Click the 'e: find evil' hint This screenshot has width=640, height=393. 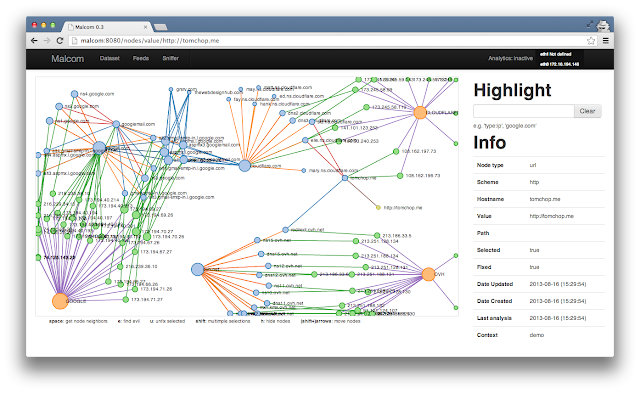pyautogui.click(x=129, y=322)
